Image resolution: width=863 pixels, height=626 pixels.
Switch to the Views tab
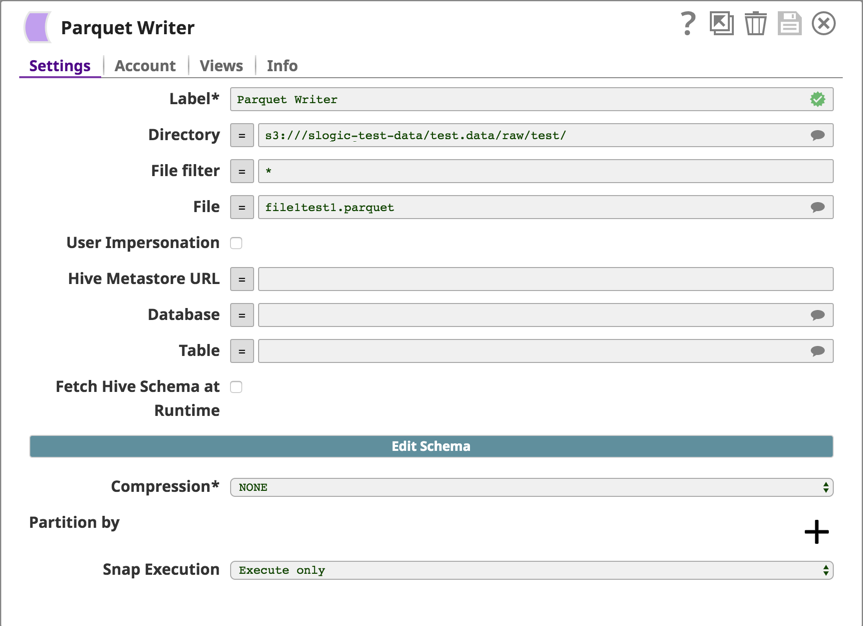click(x=221, y=66)
